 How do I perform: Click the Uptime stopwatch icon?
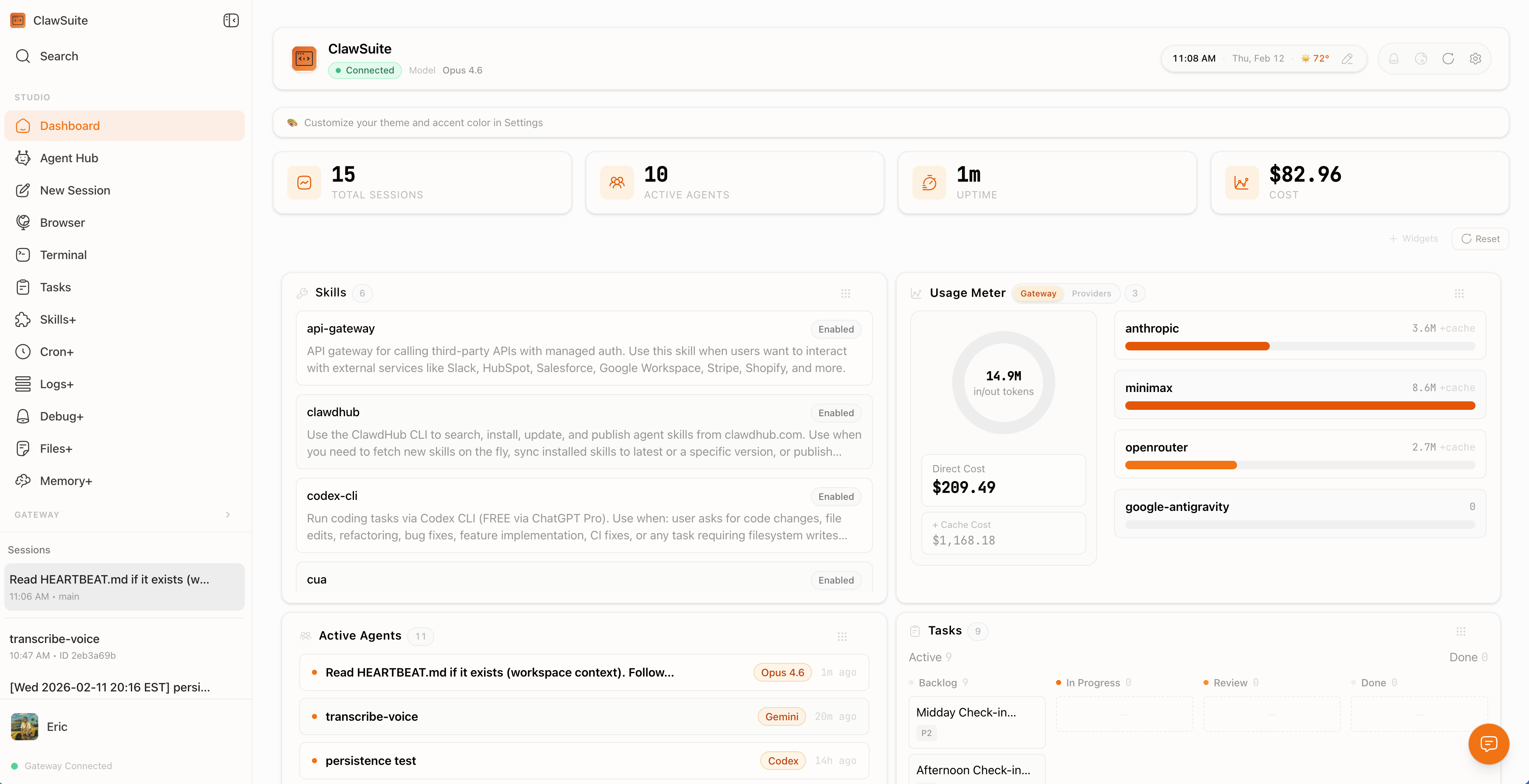click(x=929, y=183)
